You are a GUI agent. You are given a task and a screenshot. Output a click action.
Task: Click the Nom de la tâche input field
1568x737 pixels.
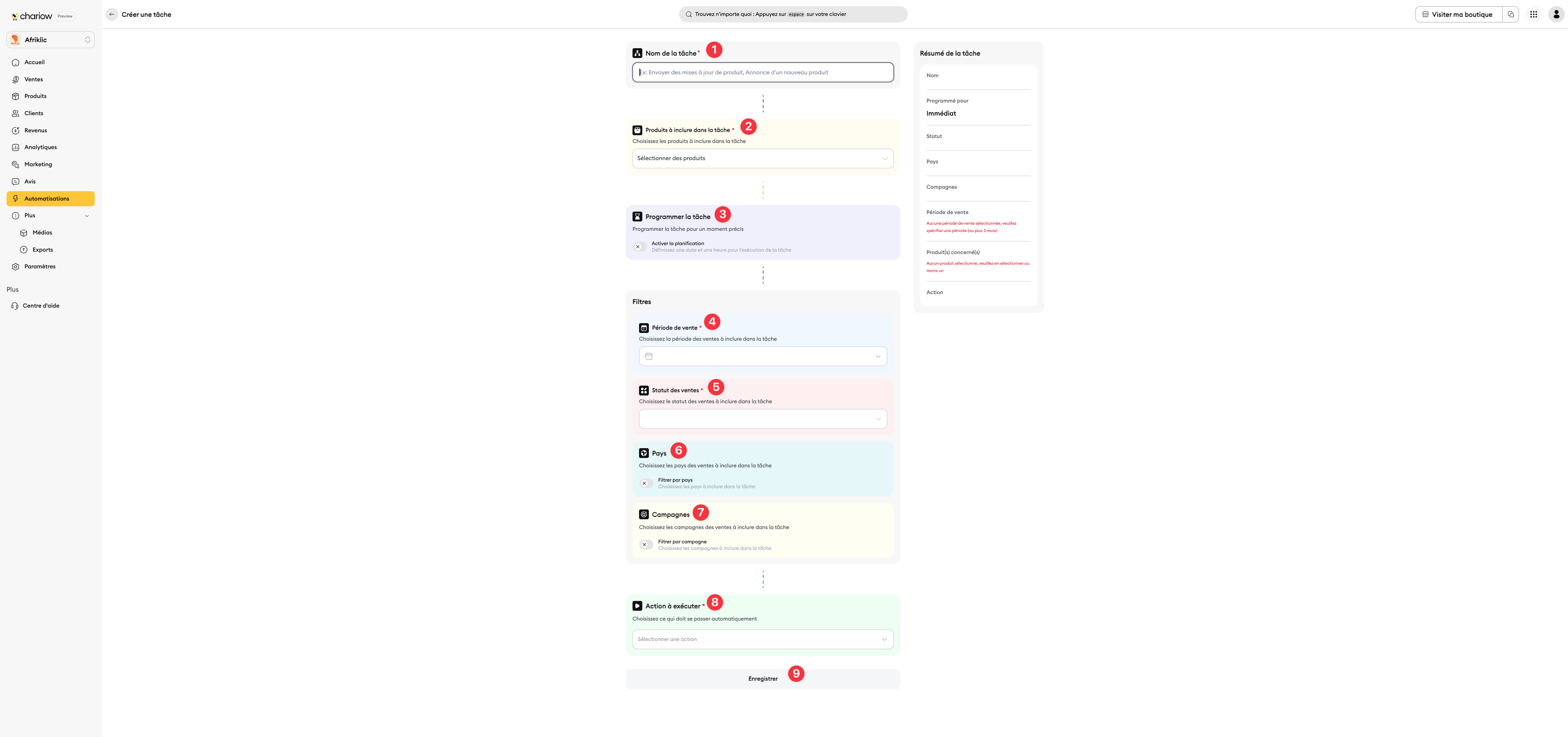763,72
